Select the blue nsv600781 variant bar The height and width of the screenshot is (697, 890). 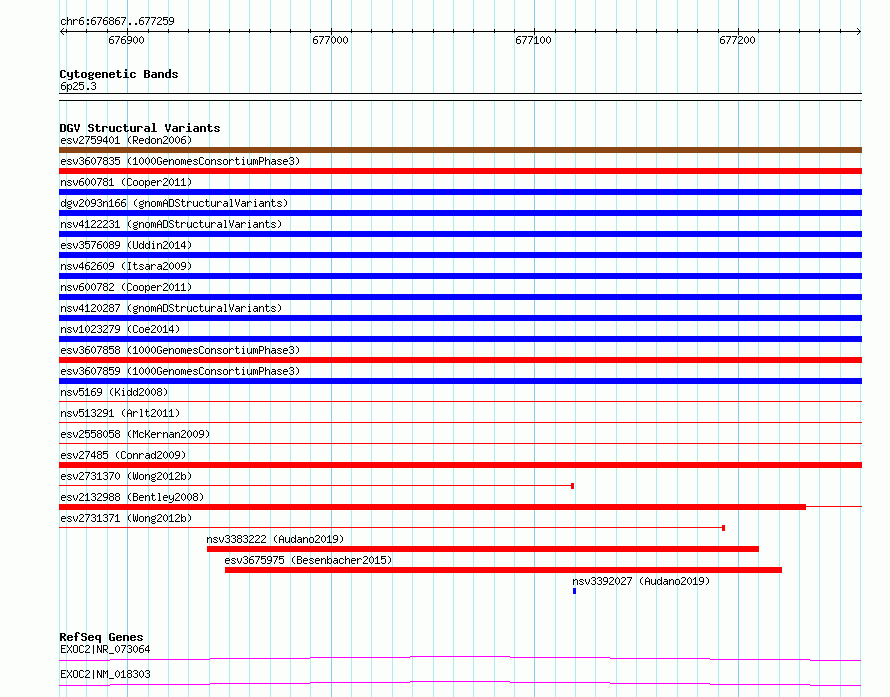click(x=460, y=192)
